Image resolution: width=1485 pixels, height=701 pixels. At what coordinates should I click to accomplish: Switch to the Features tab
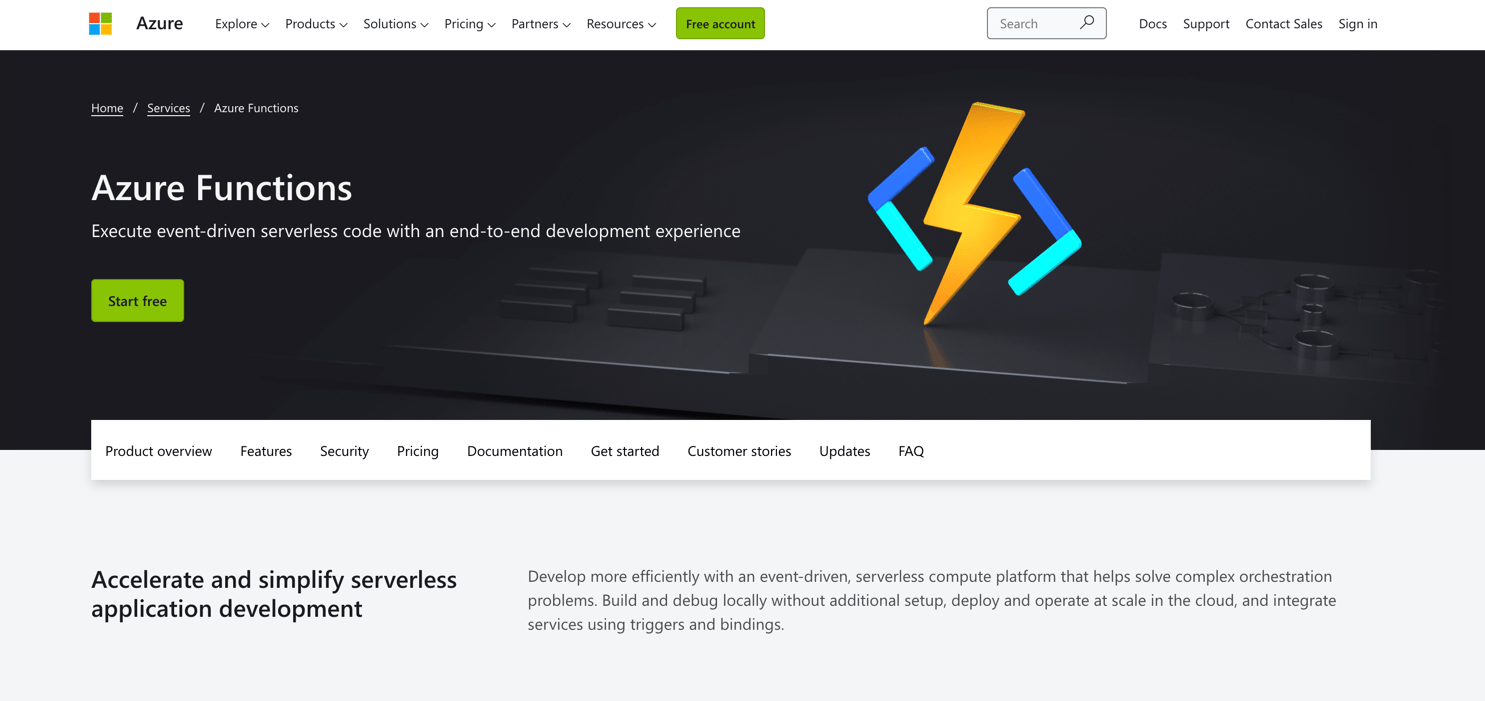[265, 451]
